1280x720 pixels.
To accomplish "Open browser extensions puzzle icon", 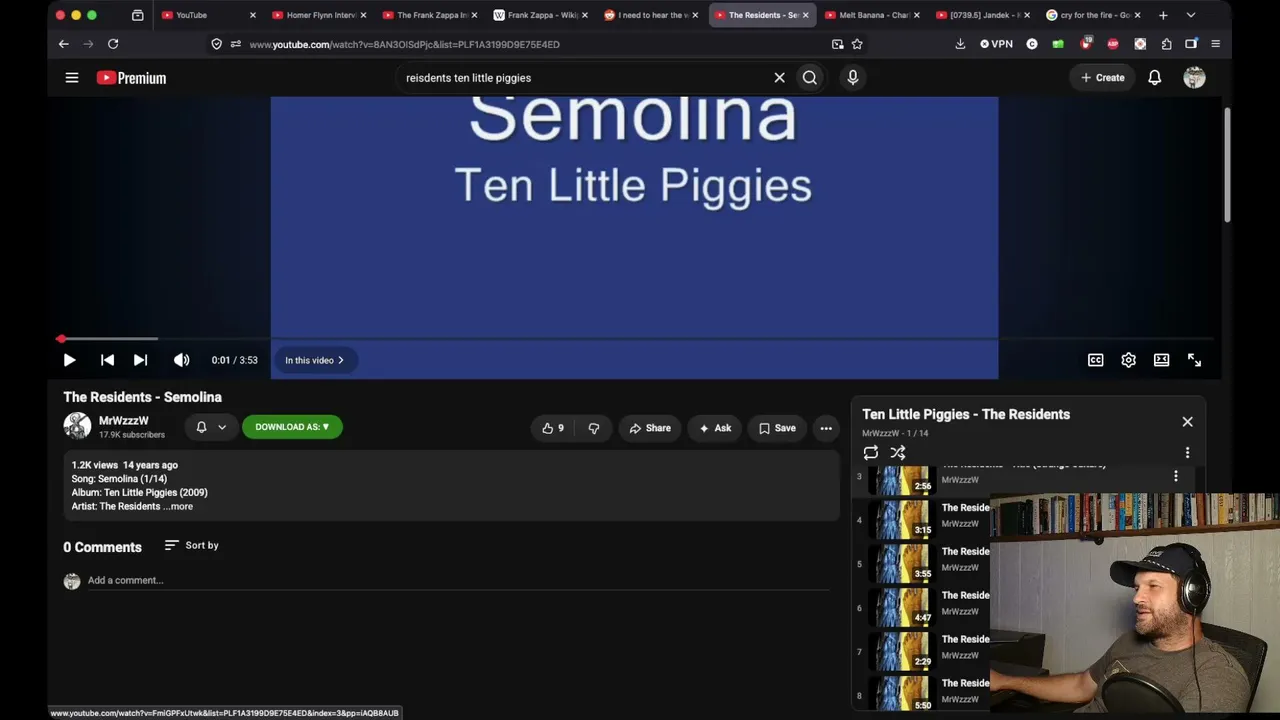I will click(1166, 44).
